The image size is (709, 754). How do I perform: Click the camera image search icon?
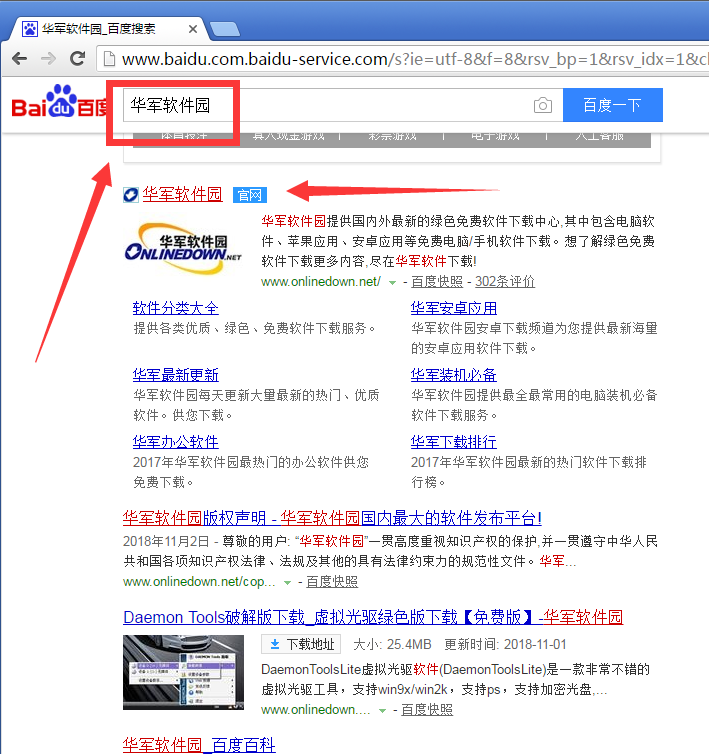[x=543, y=105]
